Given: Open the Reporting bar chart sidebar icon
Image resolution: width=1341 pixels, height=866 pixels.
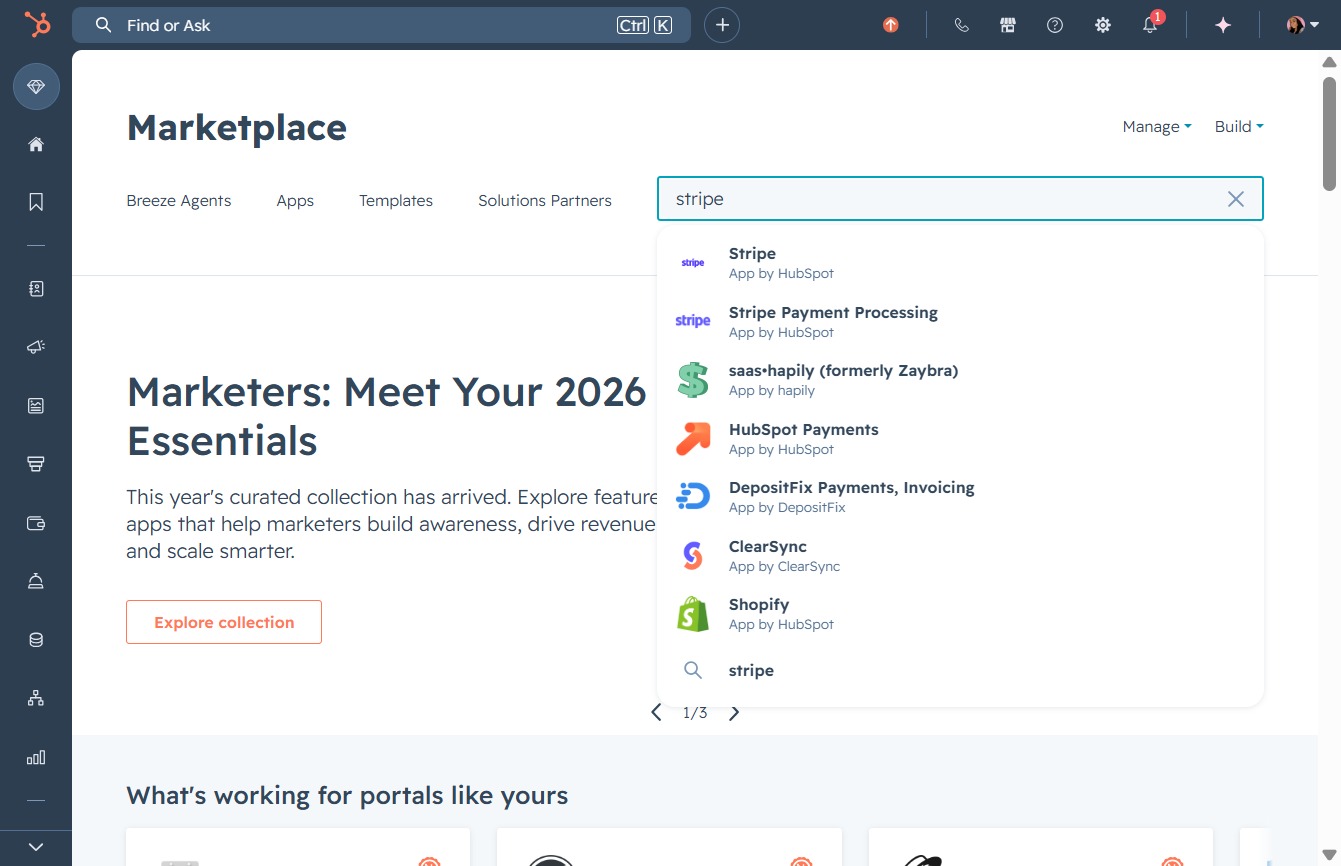Looking at the screenshot, I should [x=36, y=757].
